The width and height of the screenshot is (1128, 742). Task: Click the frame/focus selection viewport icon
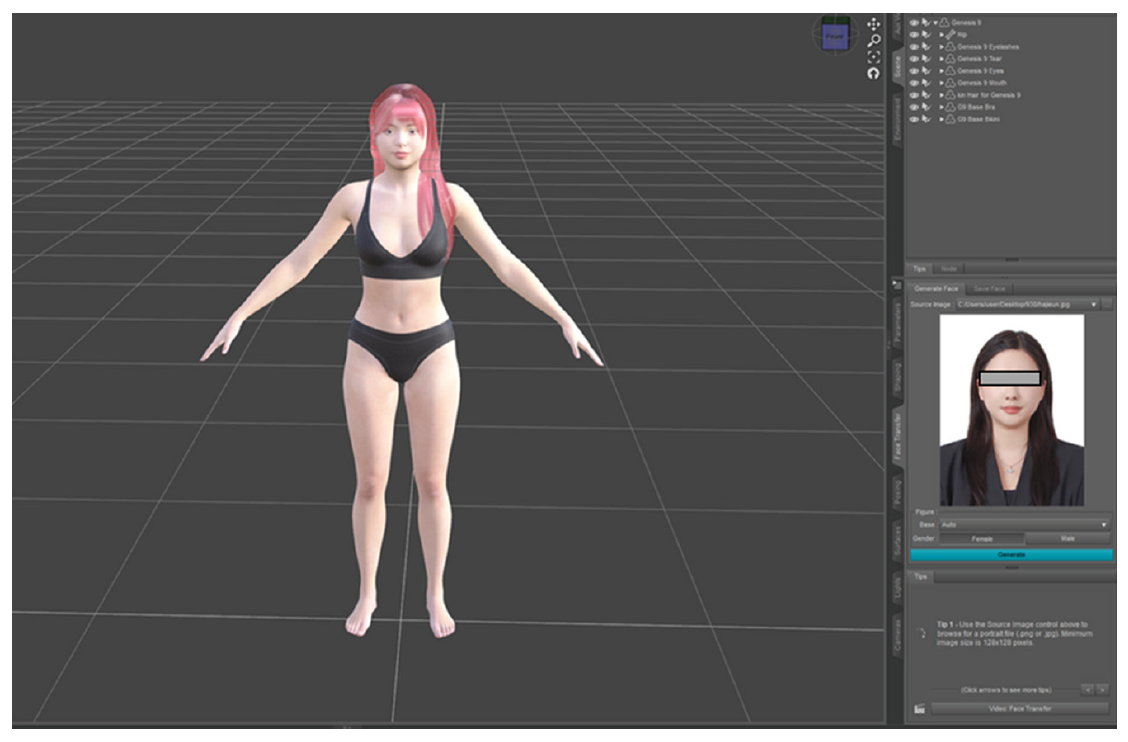click(873, 58)
